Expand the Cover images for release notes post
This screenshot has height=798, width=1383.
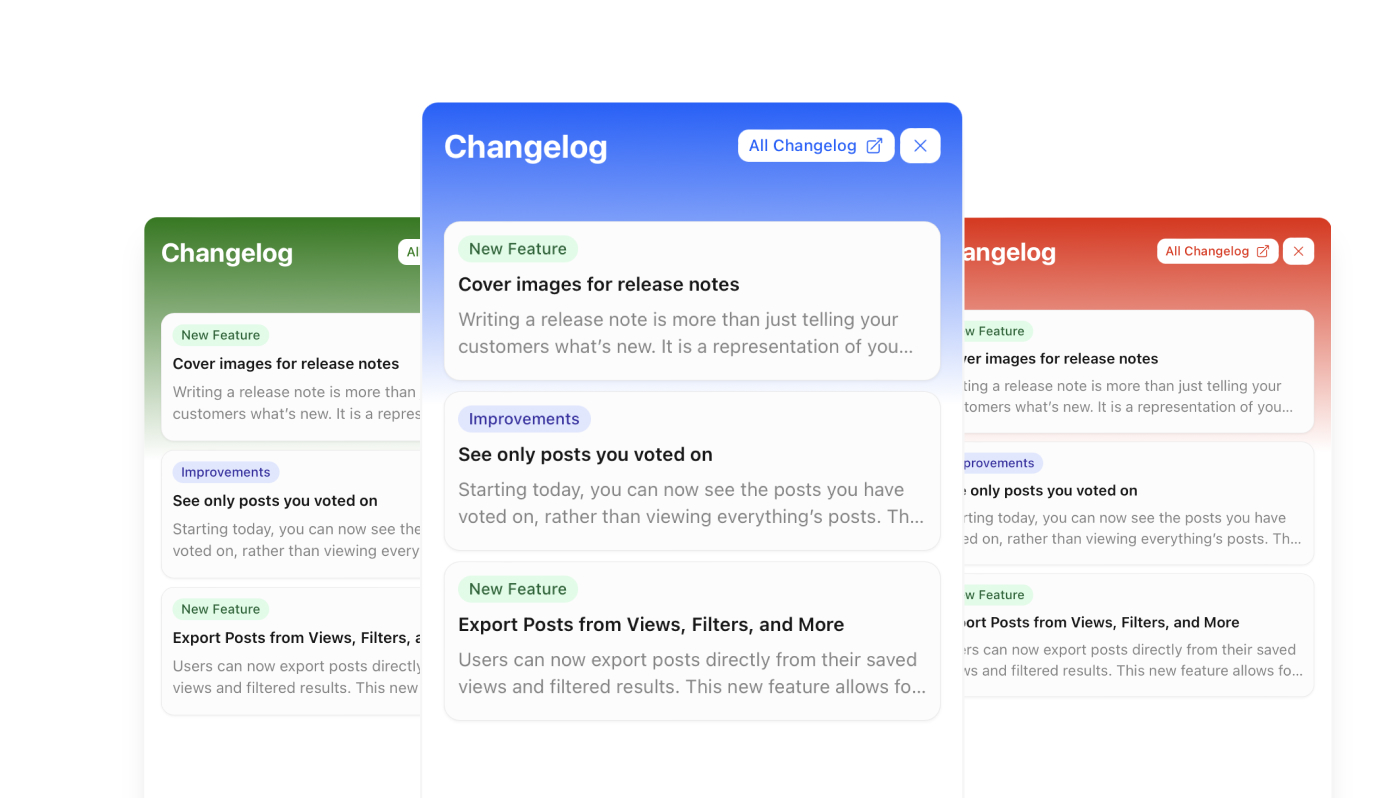pos(691,300)
